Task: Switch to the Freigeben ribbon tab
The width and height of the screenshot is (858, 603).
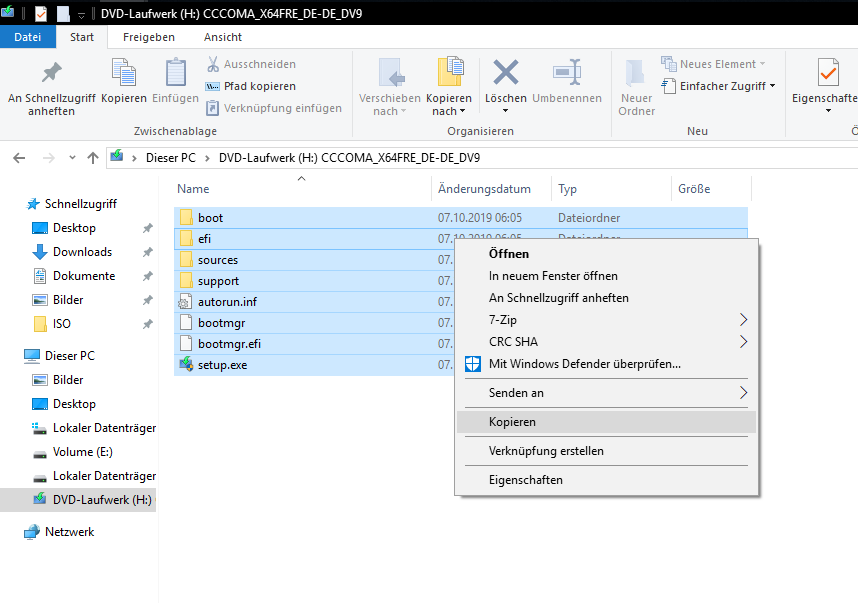Action: [x=149, y=37]
